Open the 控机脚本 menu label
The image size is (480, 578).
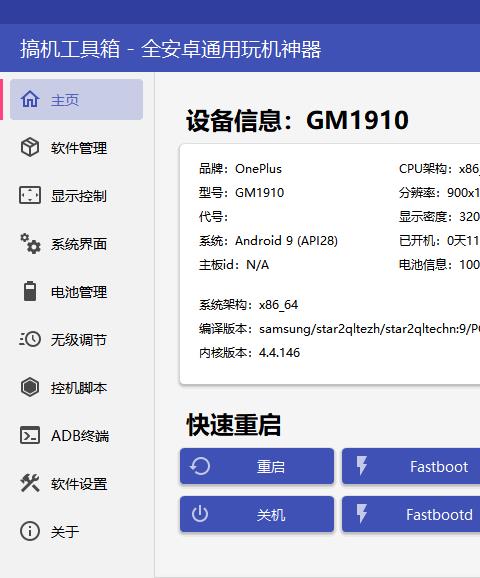point(79,388)
